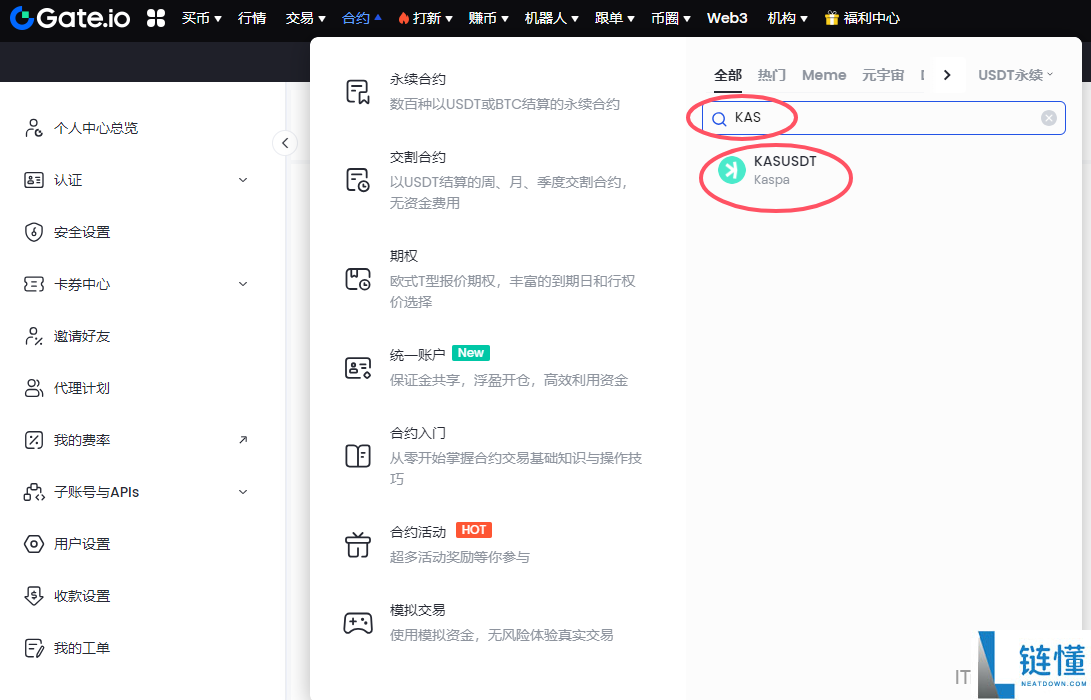Open the 机器人 dropdown menu
This screenshot has height=700, width=1091.
click(x=551, y=18)
